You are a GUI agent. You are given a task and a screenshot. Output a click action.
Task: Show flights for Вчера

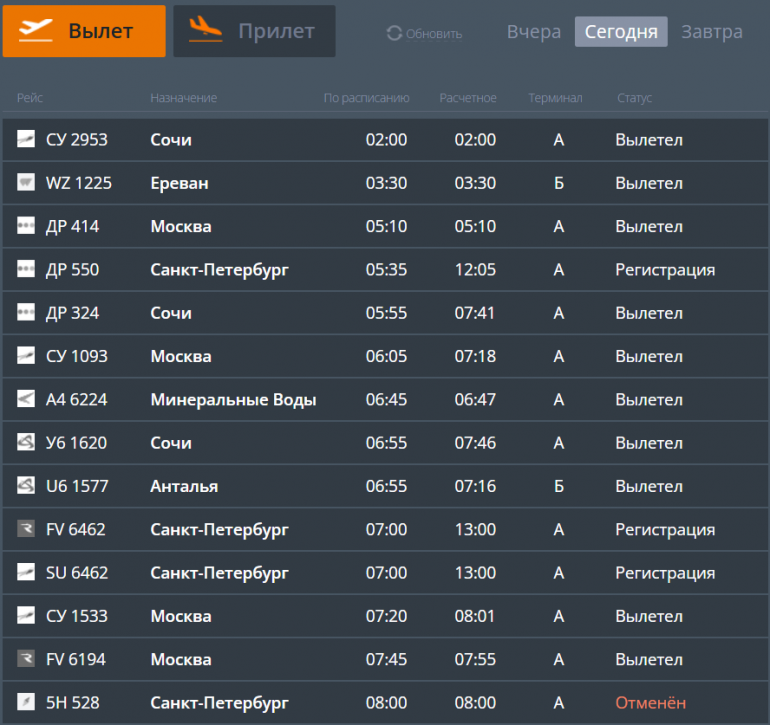pos(534,32)
